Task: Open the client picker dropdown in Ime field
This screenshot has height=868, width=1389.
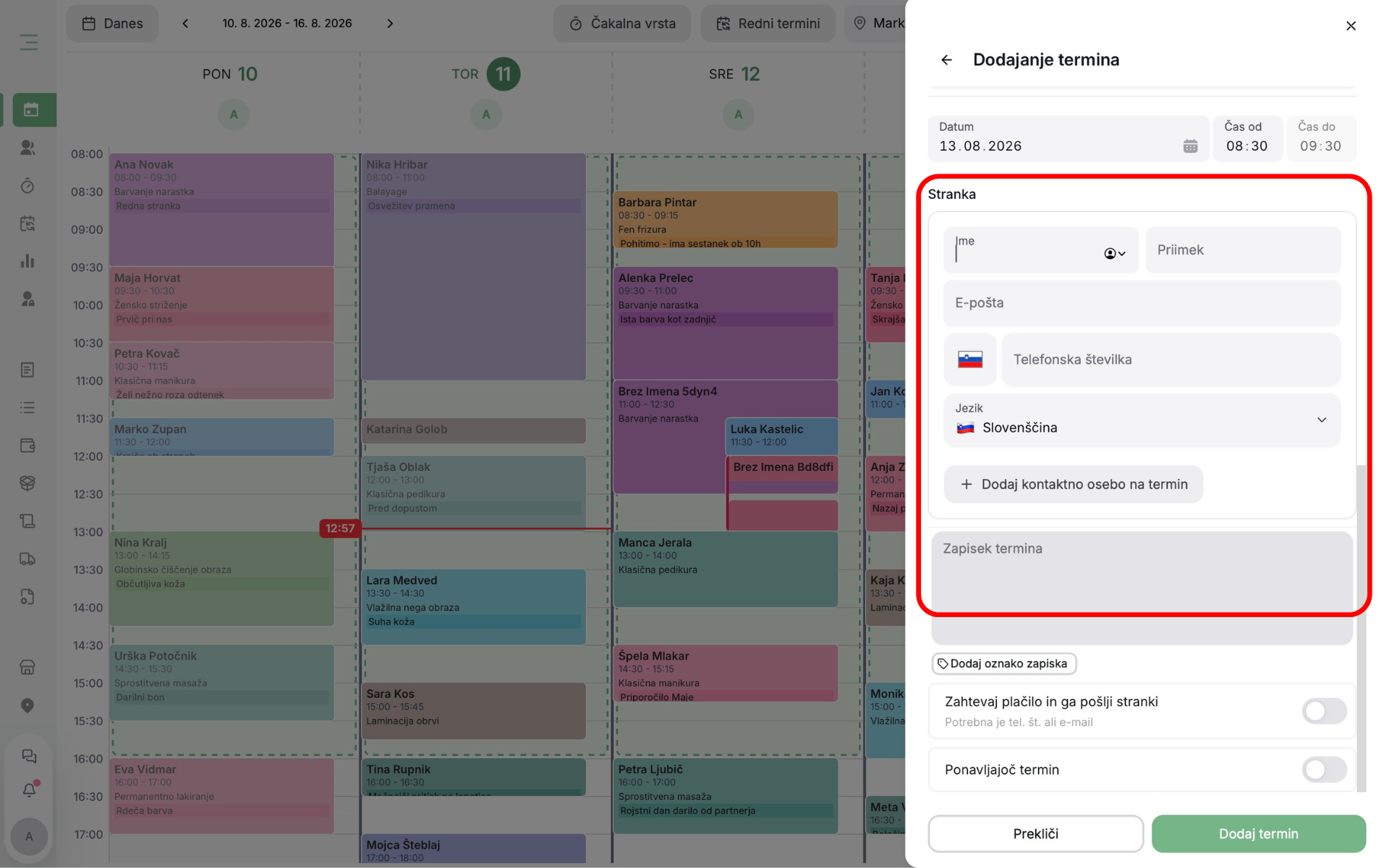Action: 1115,253
